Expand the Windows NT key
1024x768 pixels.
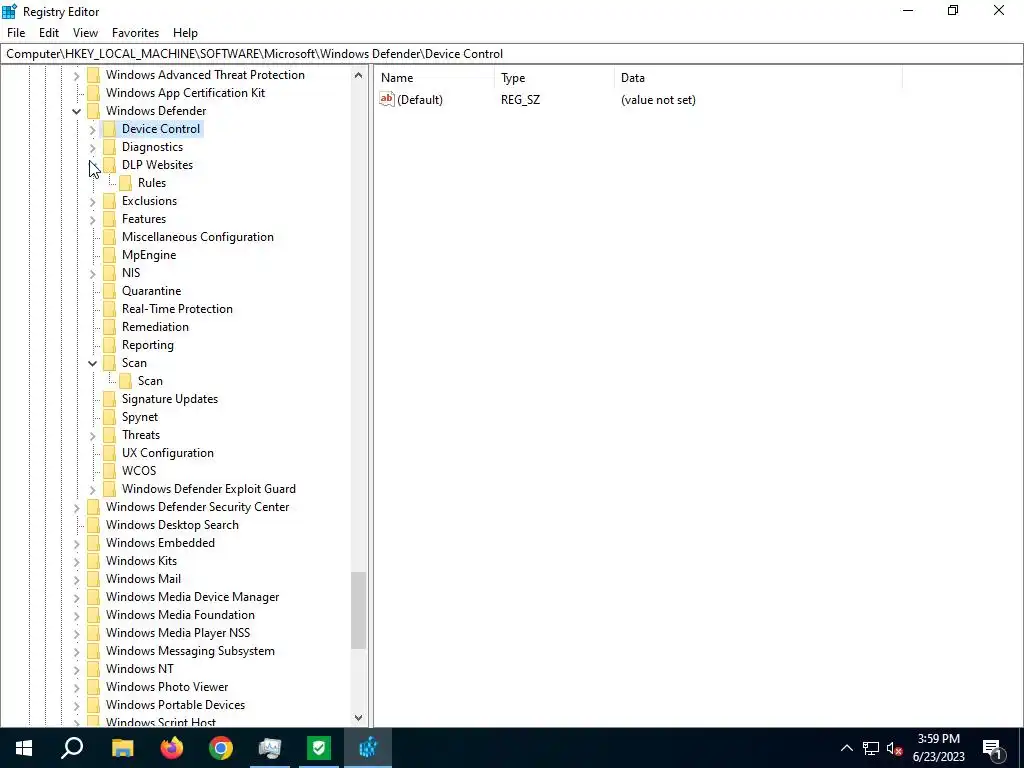tap(76, 669)
